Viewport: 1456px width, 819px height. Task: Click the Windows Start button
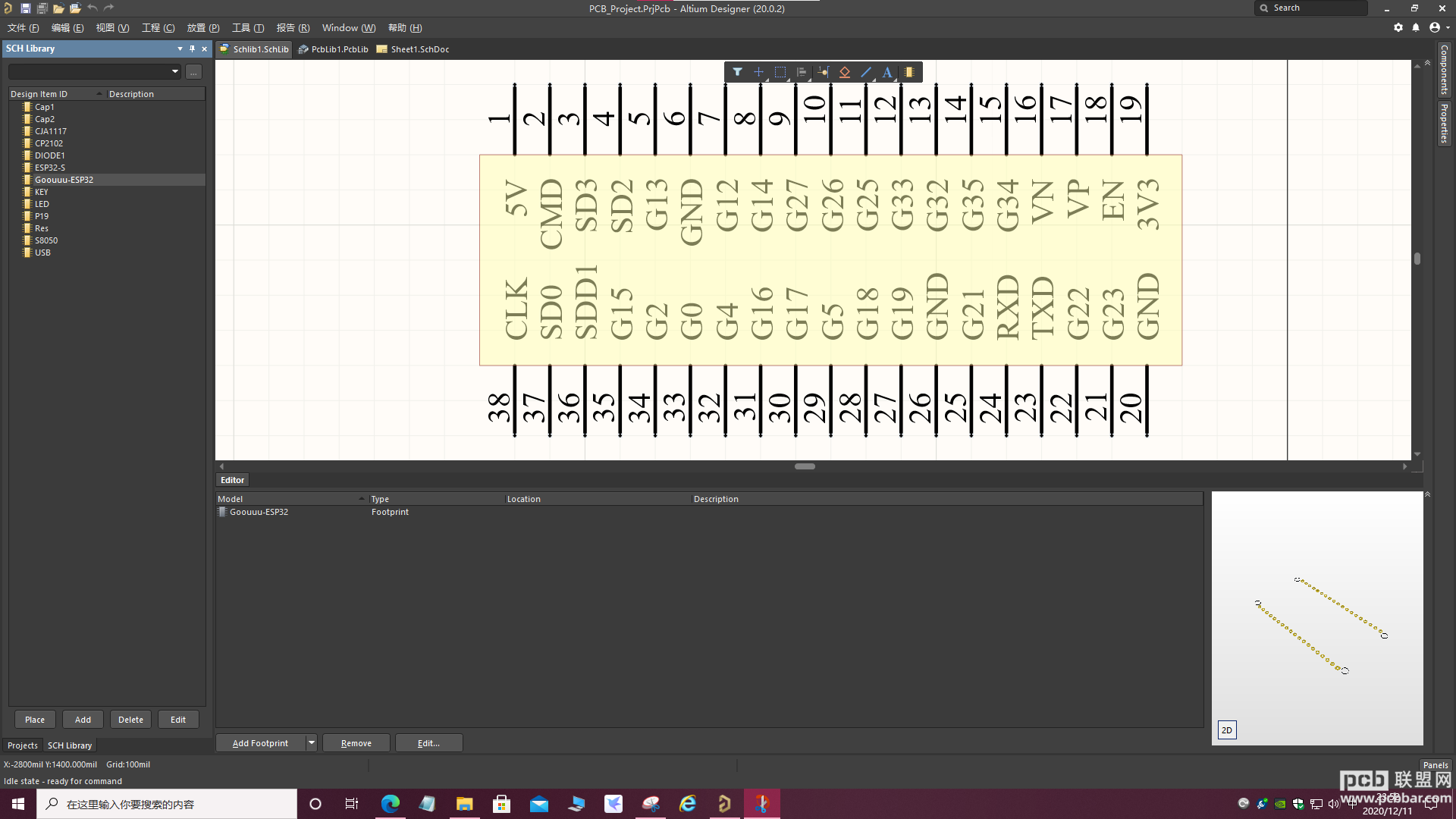[x=18, y=804]
